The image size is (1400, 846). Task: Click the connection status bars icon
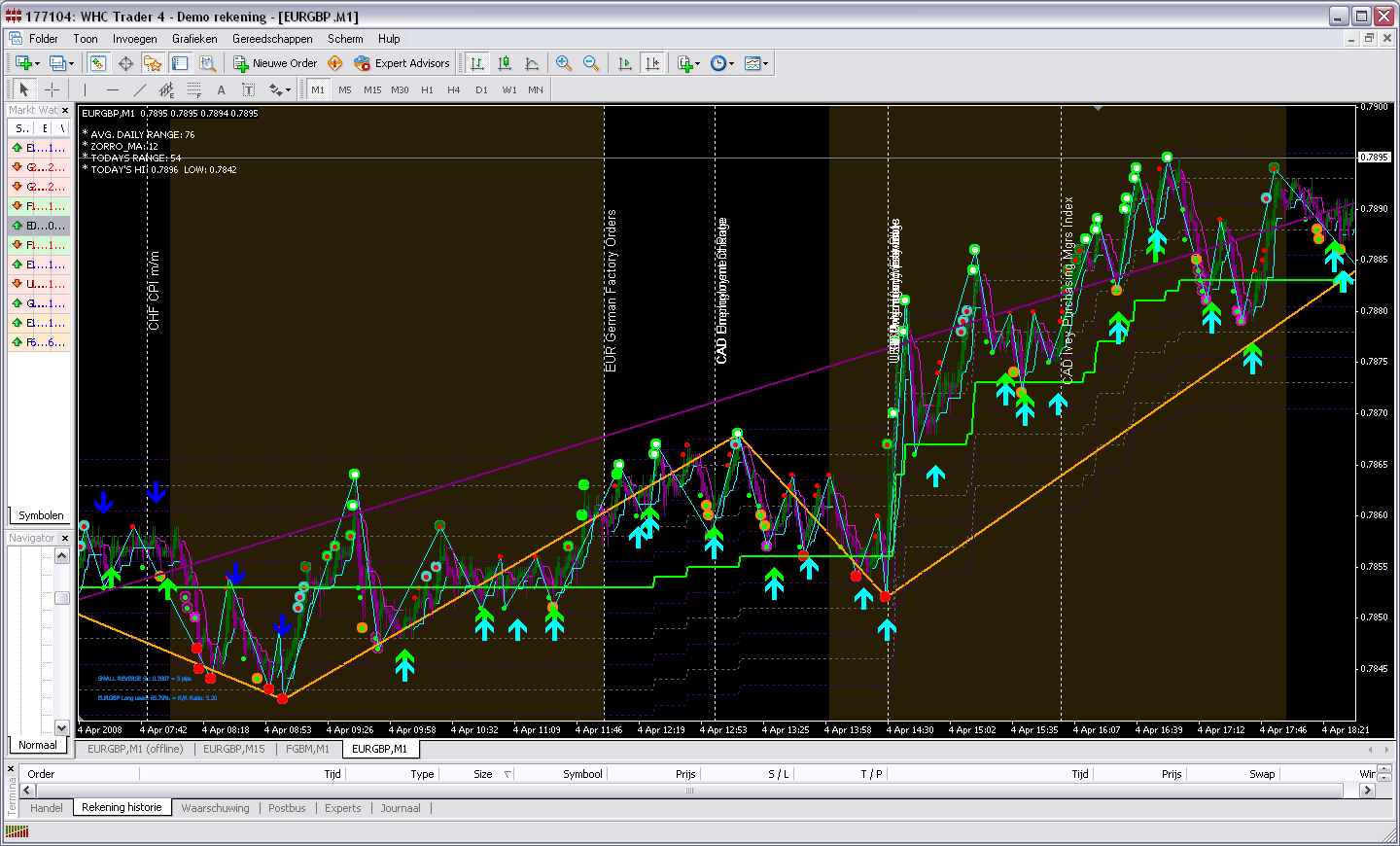[17, 831]
